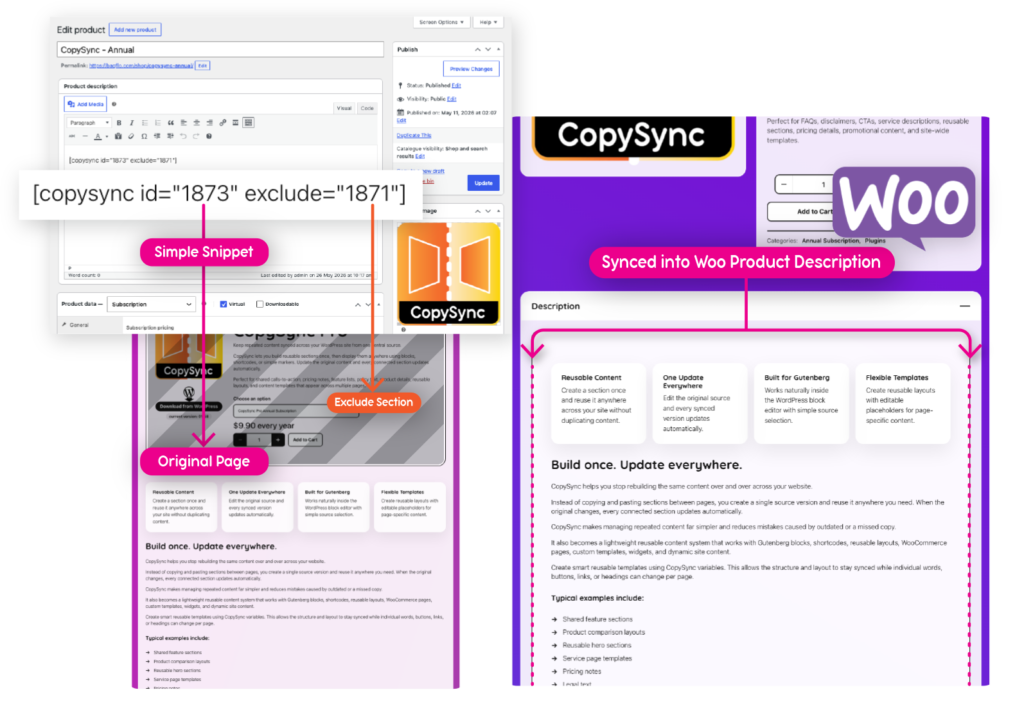This screenshot has height=708, width=1024.
Task: Click the Duplicate This link
Action: pos(414,135)
